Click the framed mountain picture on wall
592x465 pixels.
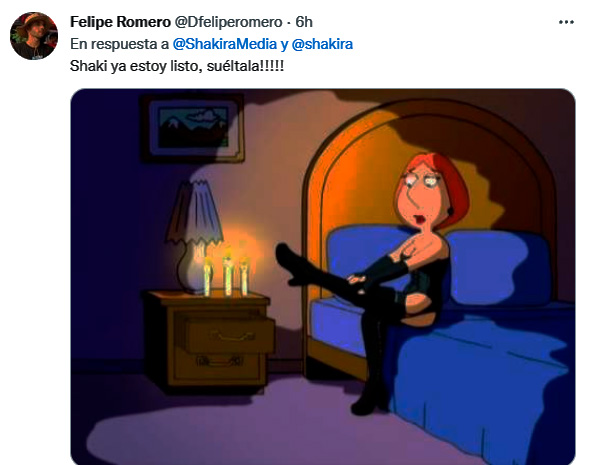[193, 128]
